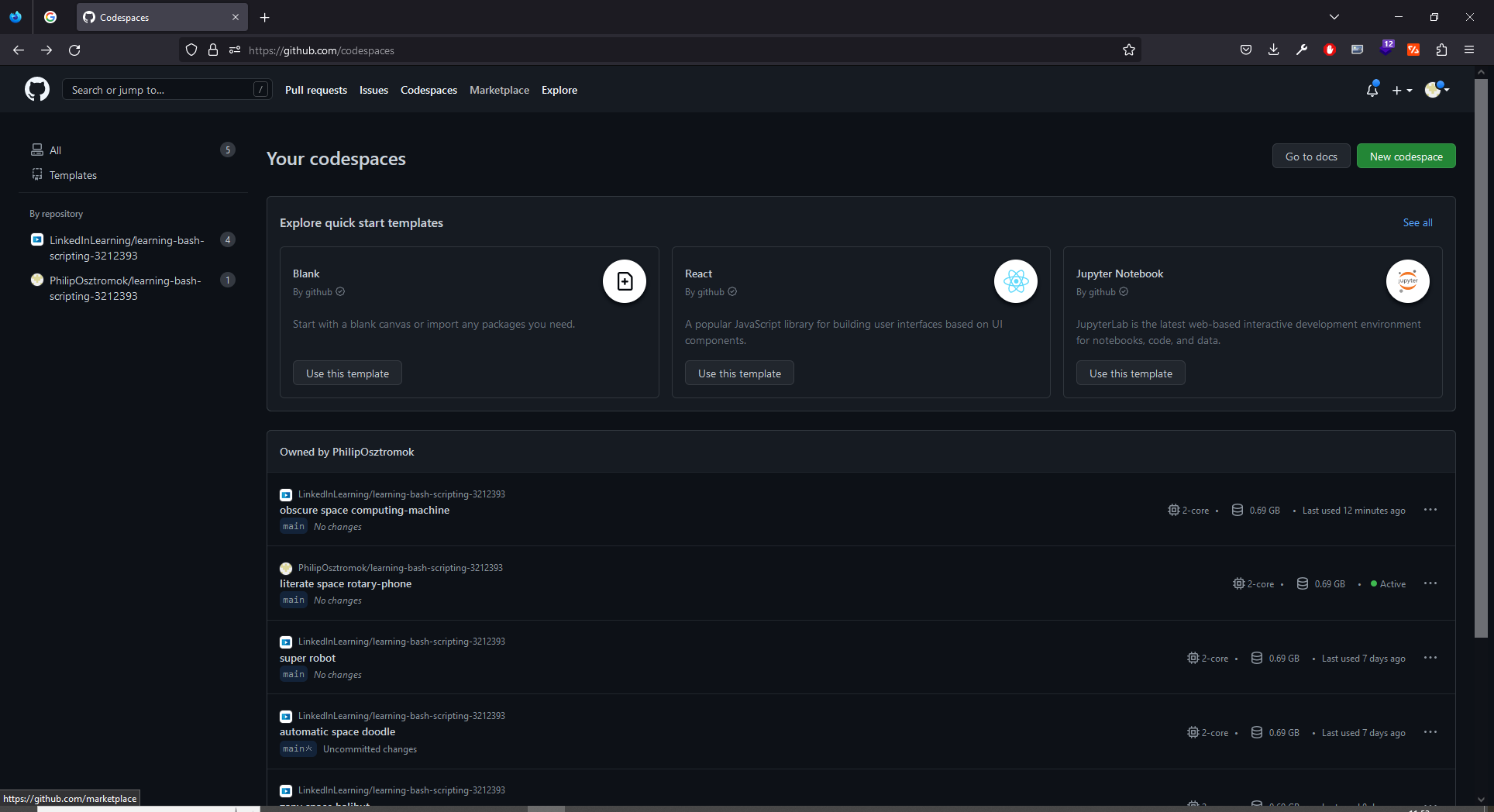Open options for obscure space computing-machine

coord(1430,510)
